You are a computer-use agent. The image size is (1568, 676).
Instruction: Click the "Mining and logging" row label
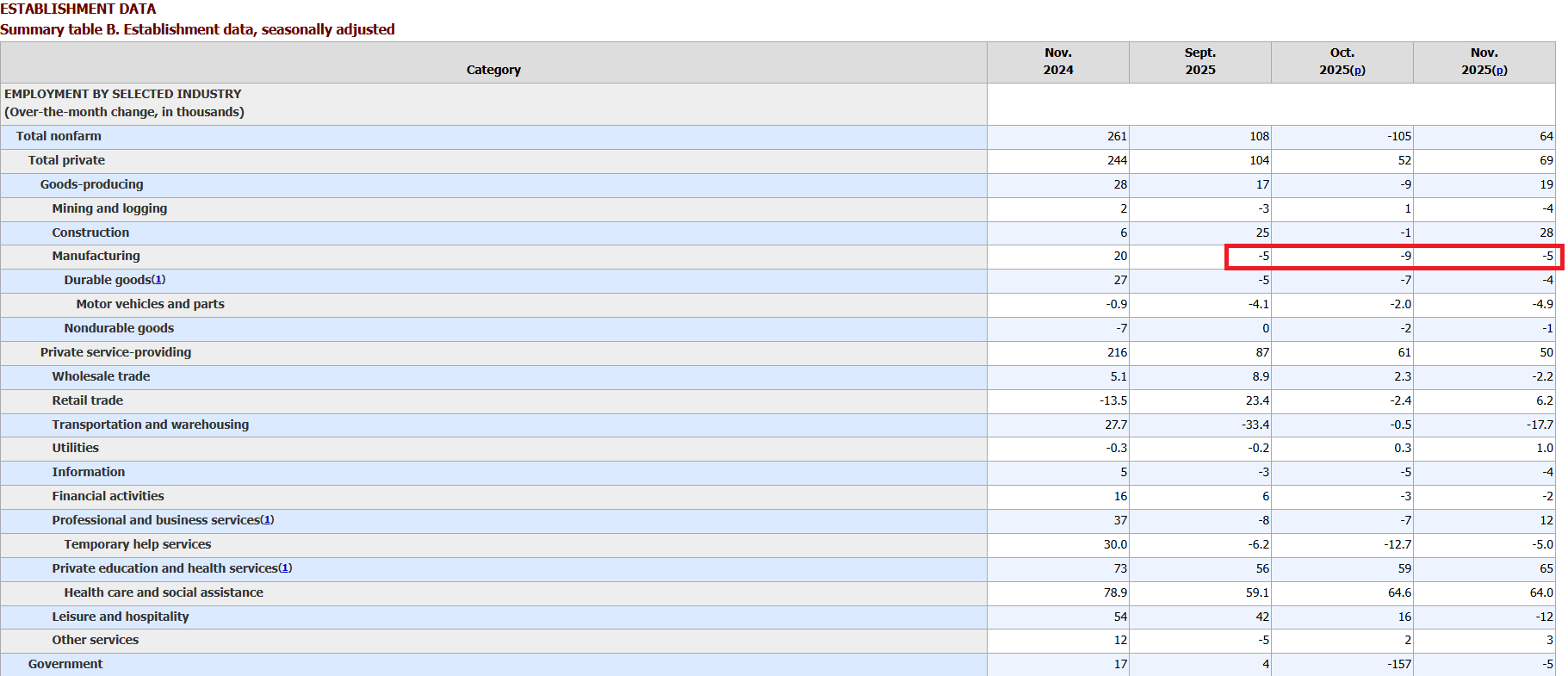coord(109,208)
